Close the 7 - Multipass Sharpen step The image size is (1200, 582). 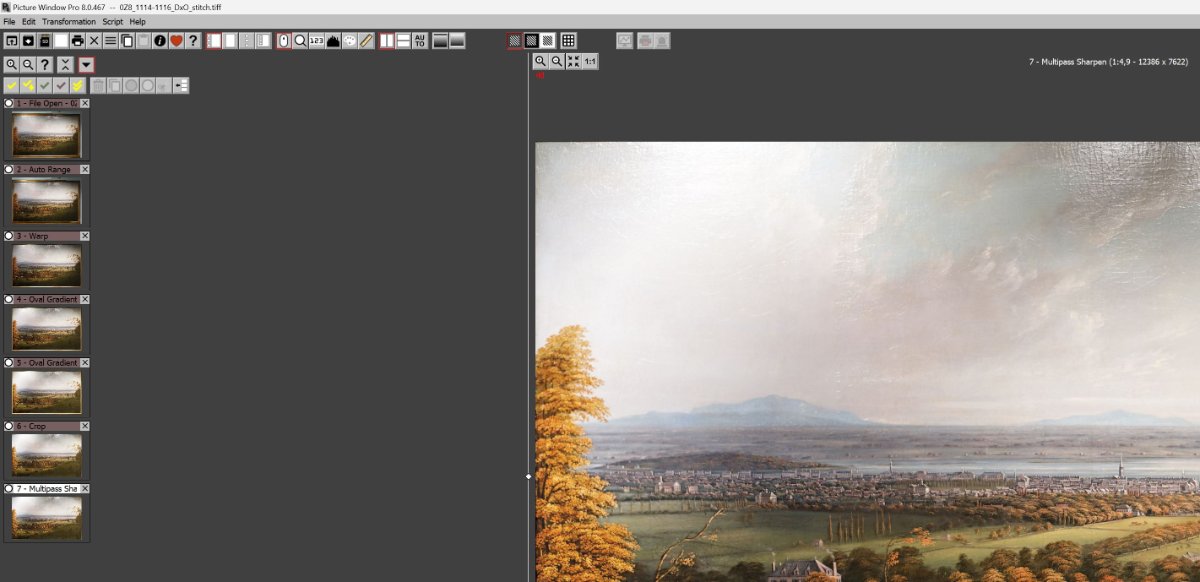coord(85,489)
